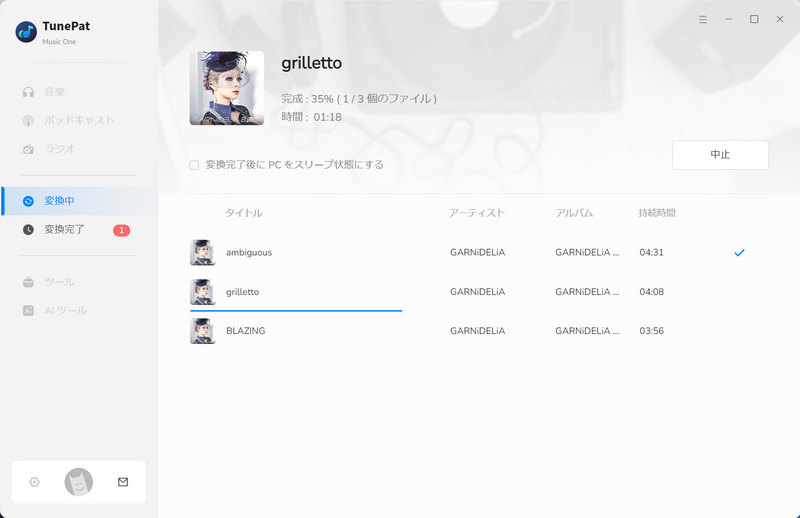
Task: Open settings via the gear icon
Action: (34, 482)
